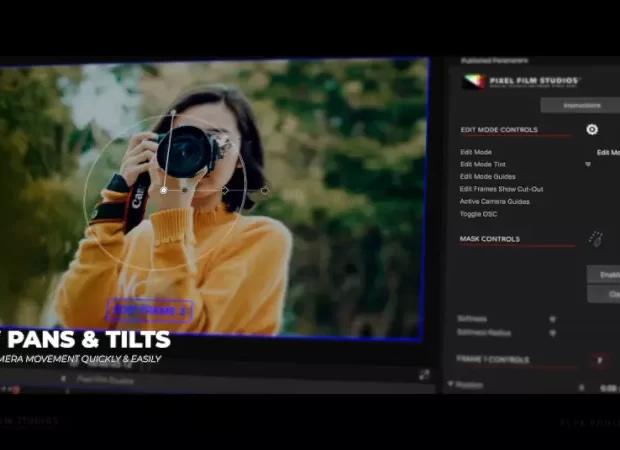Screen dimensions: 620x450
Task: Adjust the Softness slider marker
Action: coord(553,319)
